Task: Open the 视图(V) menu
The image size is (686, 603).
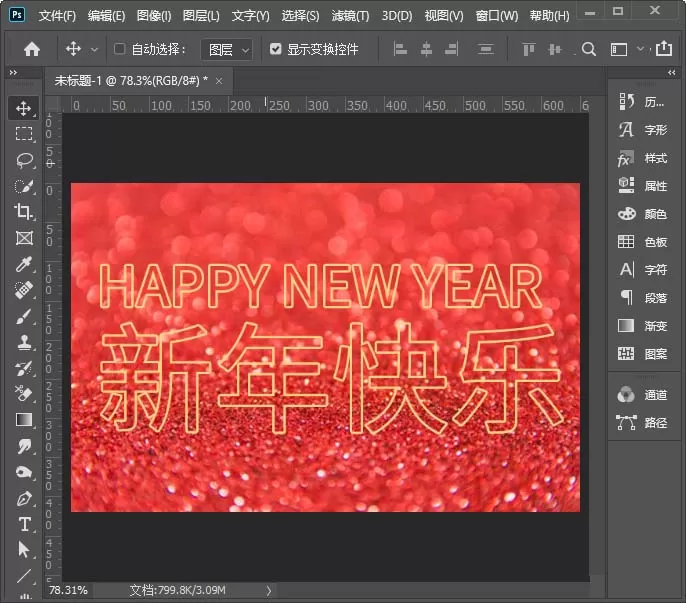Action: pos(444,16)
